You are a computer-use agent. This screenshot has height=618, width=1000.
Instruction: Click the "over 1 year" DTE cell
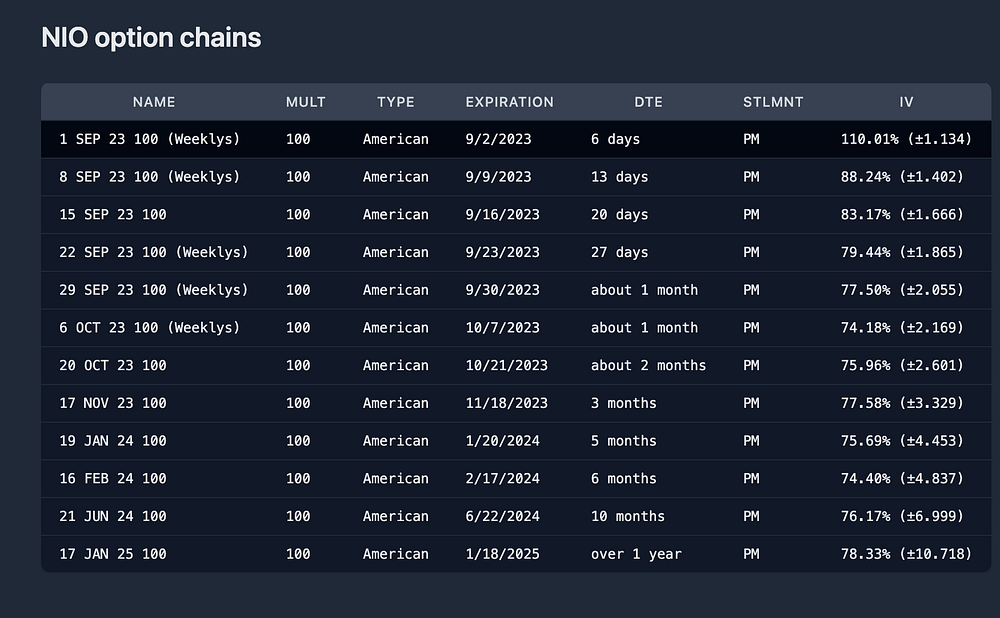click(636, 554)
